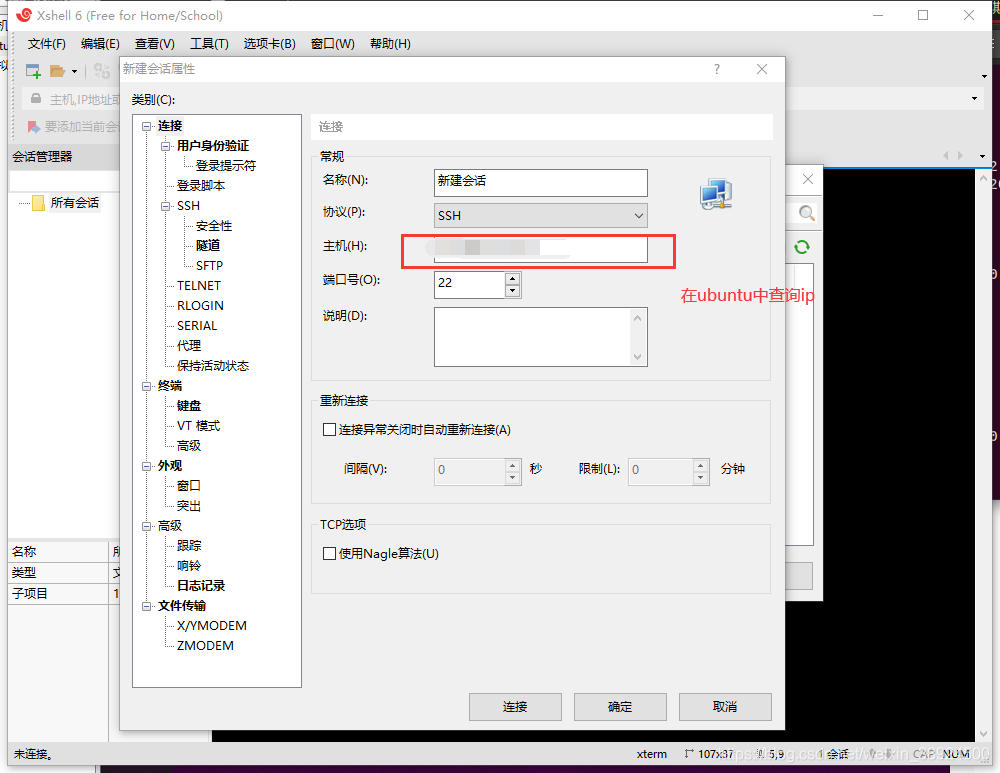Click the 确定 button
Viewport: 1000px width, 773px height.
point(620,707)
